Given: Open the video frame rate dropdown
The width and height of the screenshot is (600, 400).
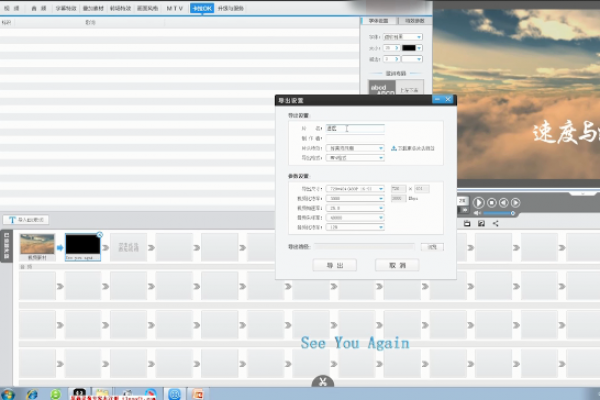Looking at the screenshot, I should (x=355, y=208).
